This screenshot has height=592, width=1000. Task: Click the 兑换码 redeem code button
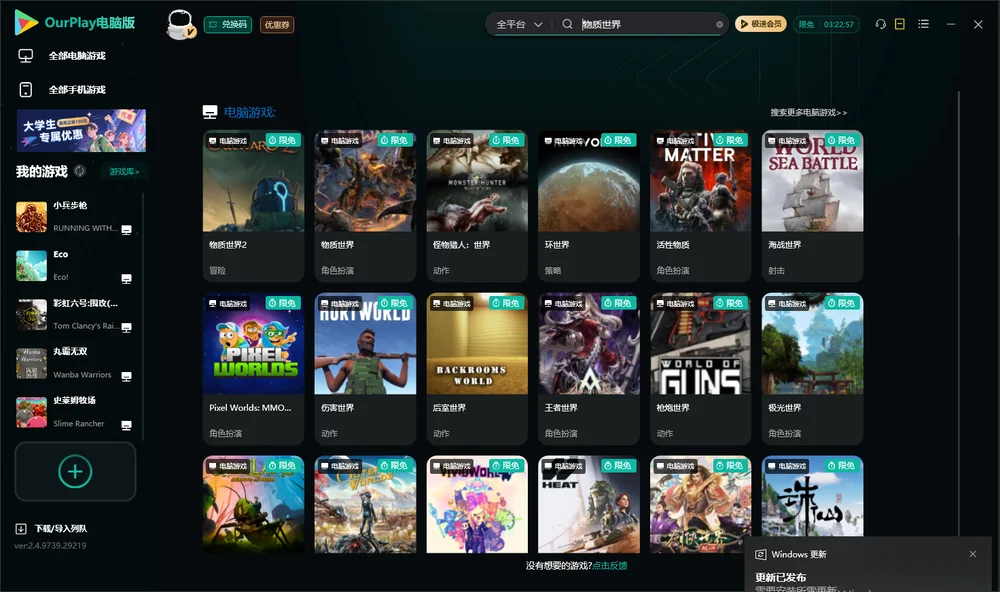point(228,25)
